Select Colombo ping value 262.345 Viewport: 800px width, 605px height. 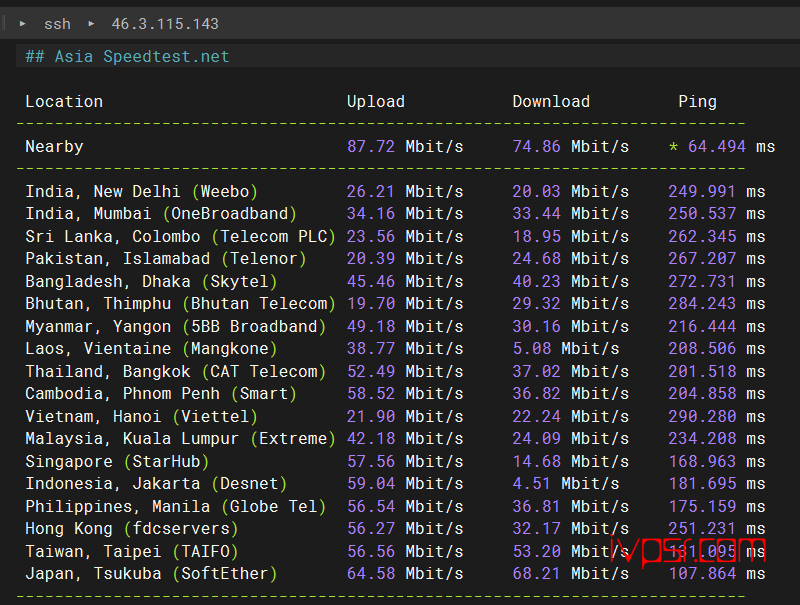pyautogui.click(x=702, y=237)
